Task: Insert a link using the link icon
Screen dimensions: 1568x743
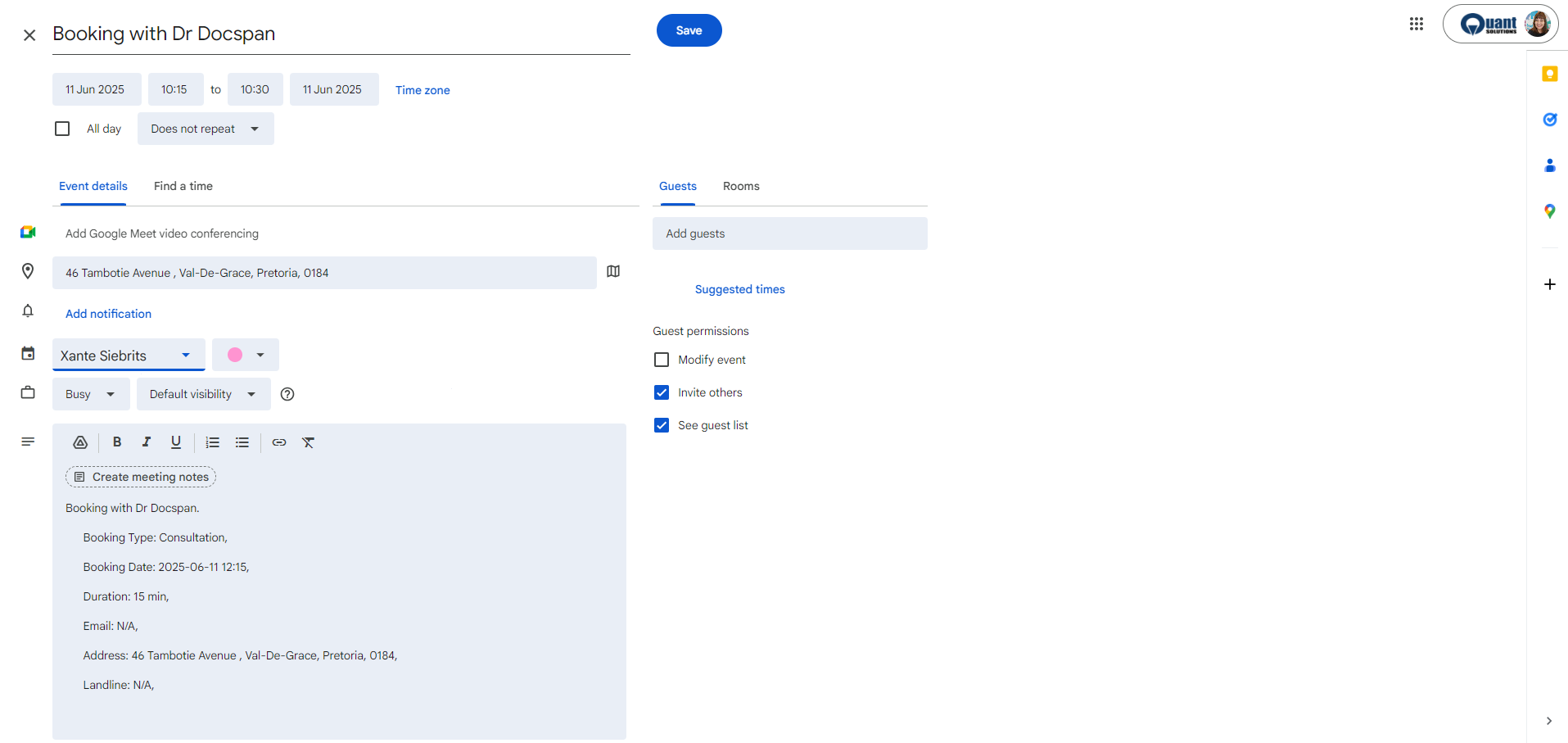Action: click(x=279, y=442)
